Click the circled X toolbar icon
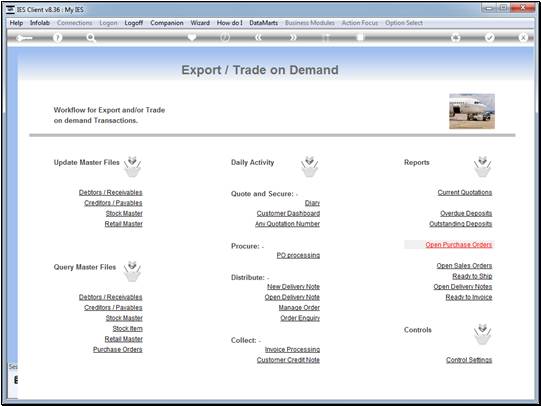 (x=523, y=38)
